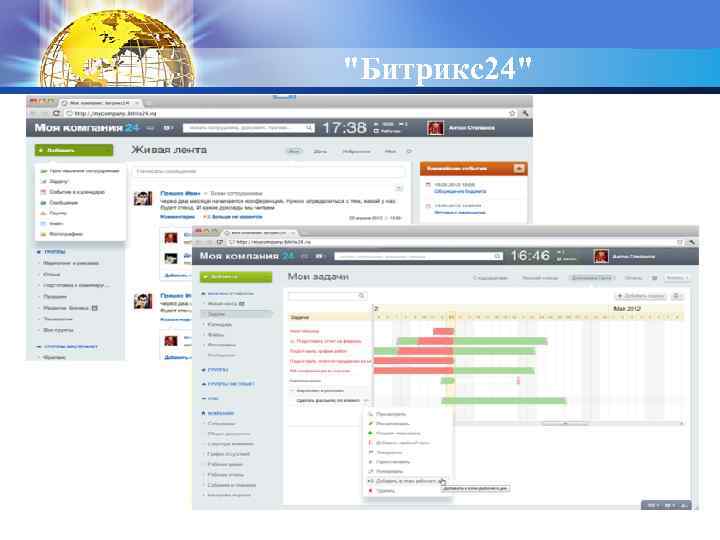This screenshot has width=720, height=540.
Task: Open dropdown arrow on first feed post
Action: [x=399, y=188]
